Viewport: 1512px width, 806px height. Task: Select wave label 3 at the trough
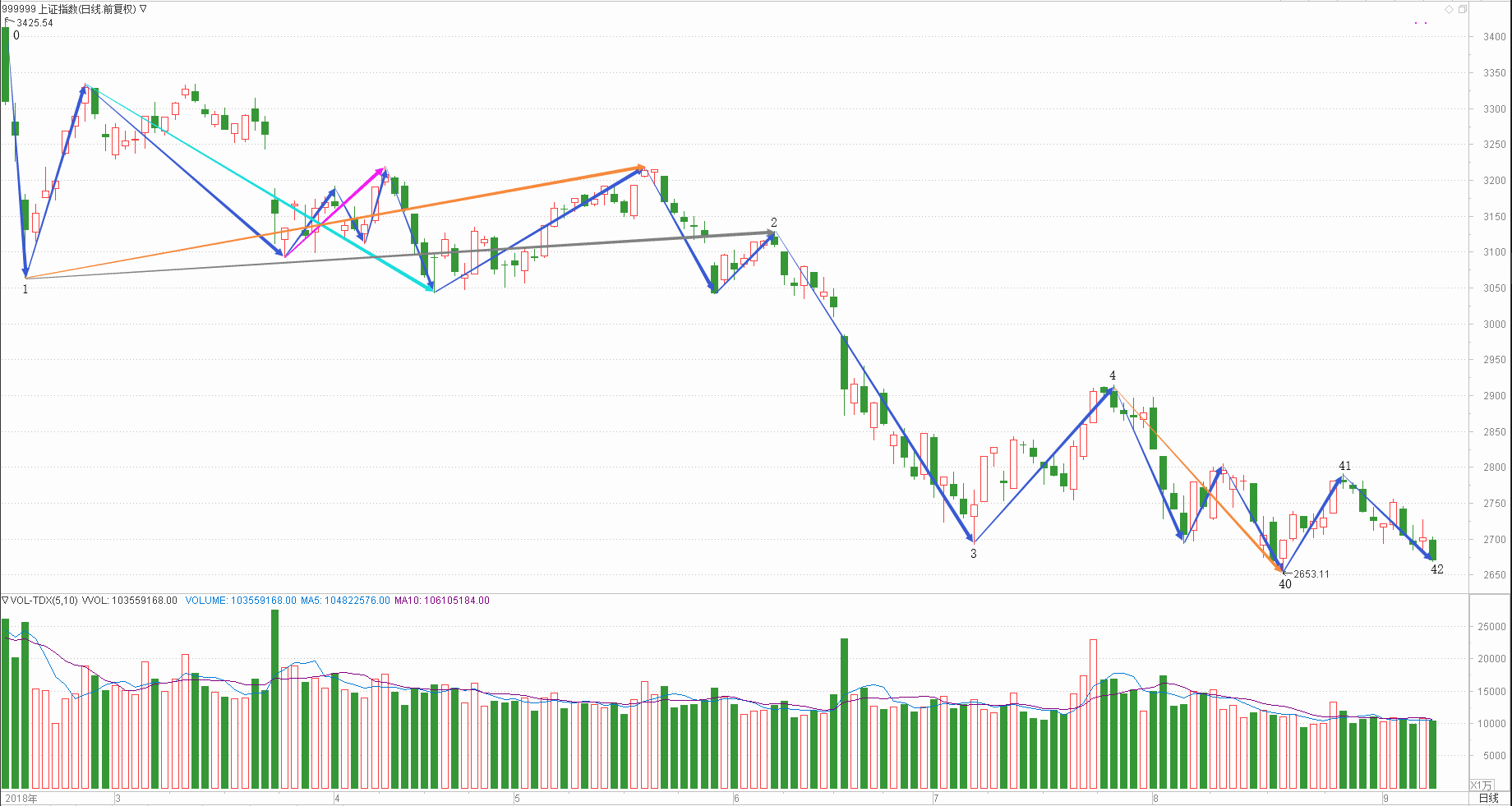tap(974, 554)
